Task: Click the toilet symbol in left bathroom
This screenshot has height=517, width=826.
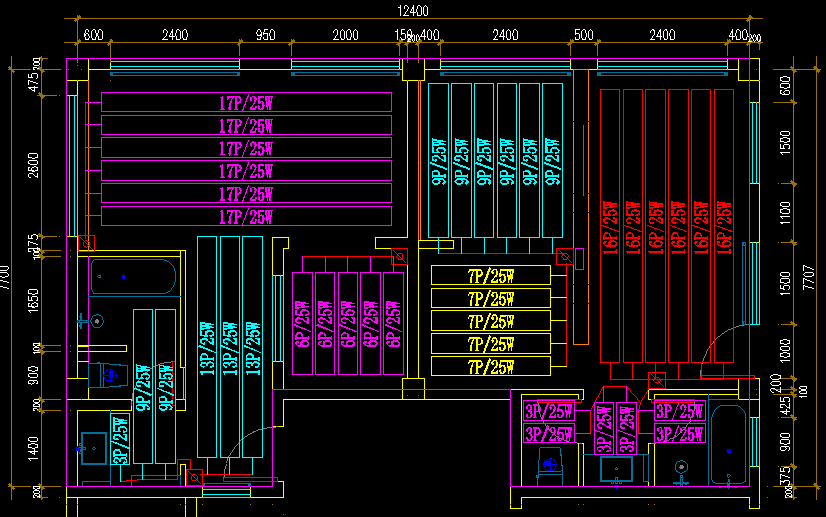Action: (x=110, y=375)
